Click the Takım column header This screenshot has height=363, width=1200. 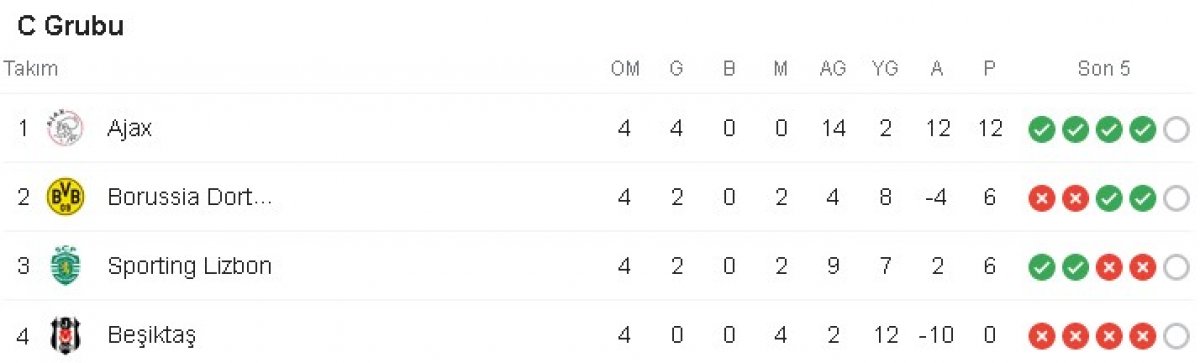31,69
